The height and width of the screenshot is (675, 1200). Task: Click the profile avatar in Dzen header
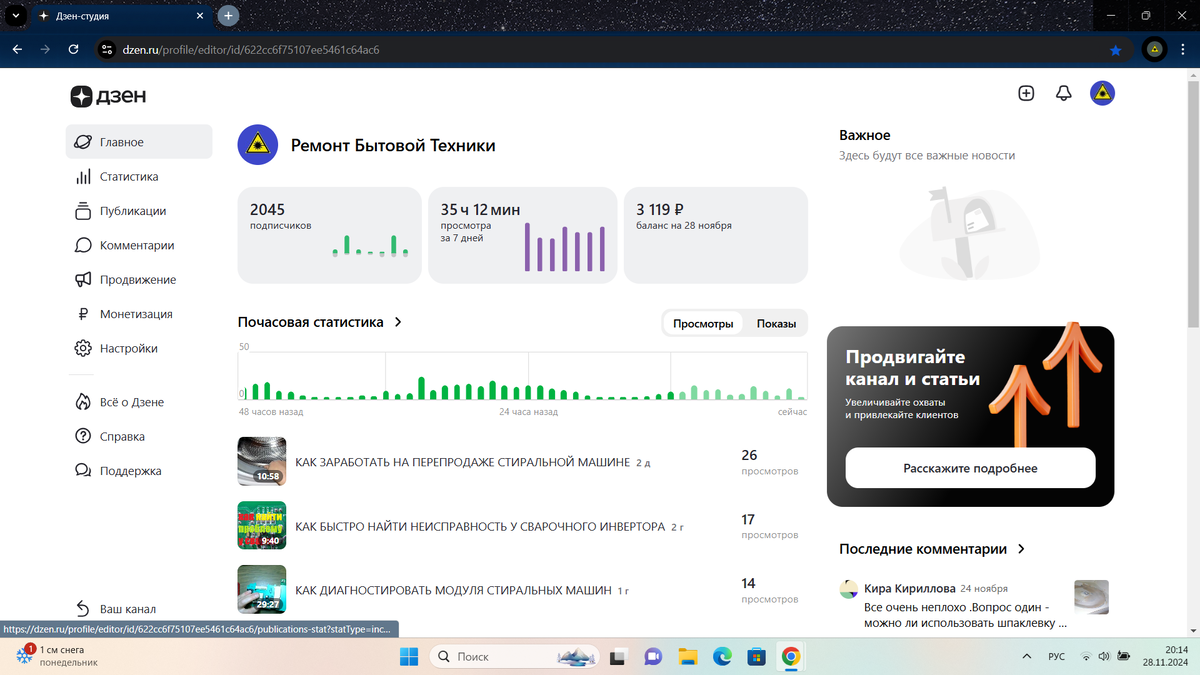1102,93
